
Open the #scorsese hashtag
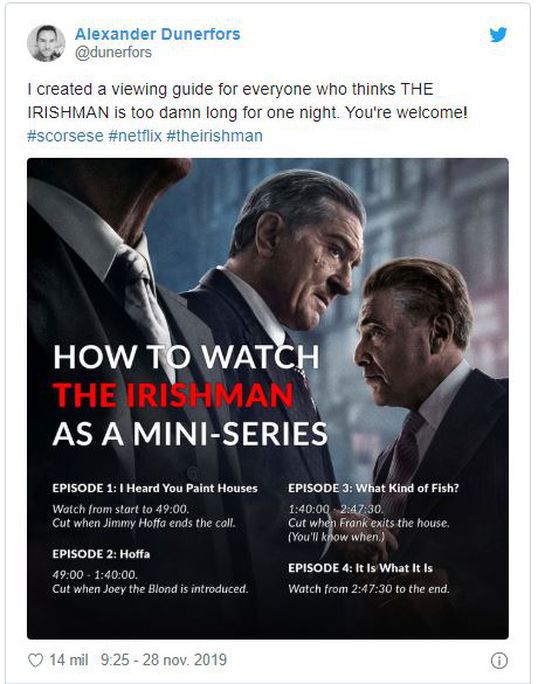tap(65, 136)
